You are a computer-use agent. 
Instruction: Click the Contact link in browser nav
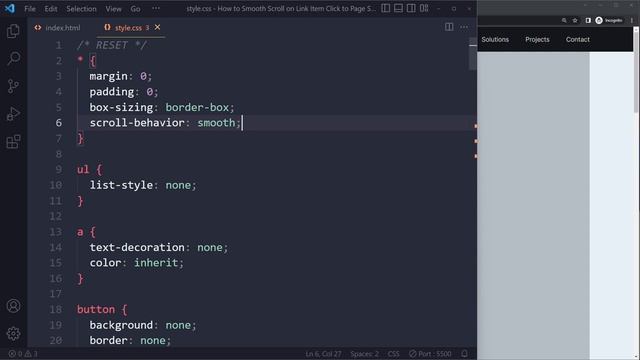point(578,40)
